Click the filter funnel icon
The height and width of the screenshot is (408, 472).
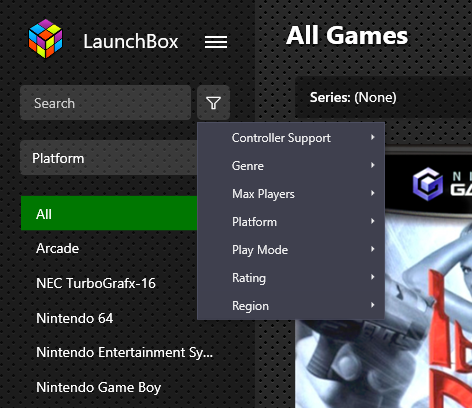click(213, 103)
